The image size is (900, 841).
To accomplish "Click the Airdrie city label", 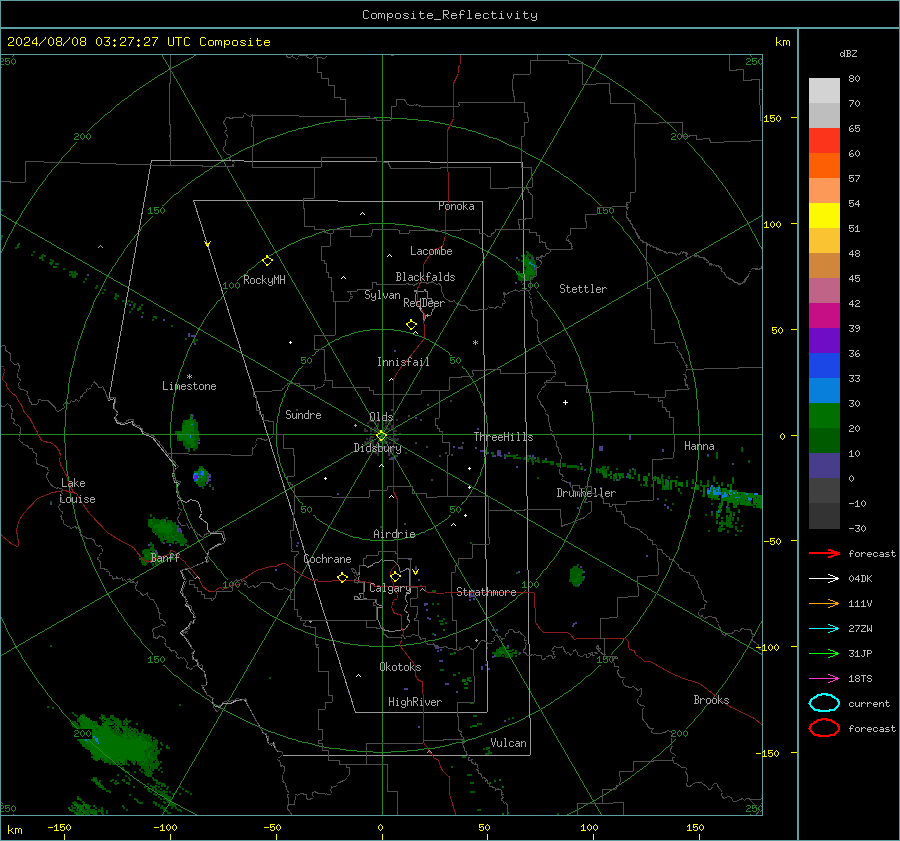I will (394, 534).
